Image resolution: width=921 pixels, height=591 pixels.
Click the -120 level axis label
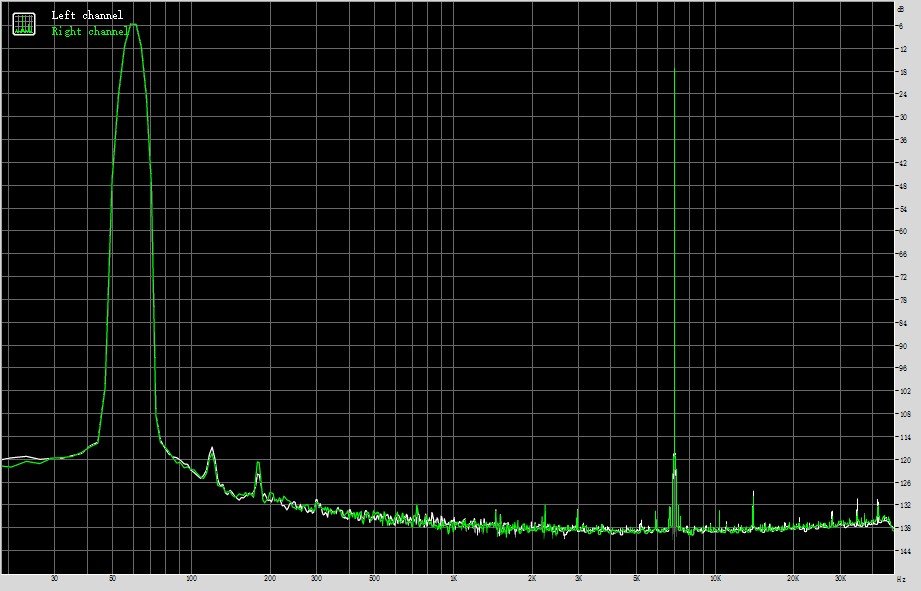pos(905,460)
